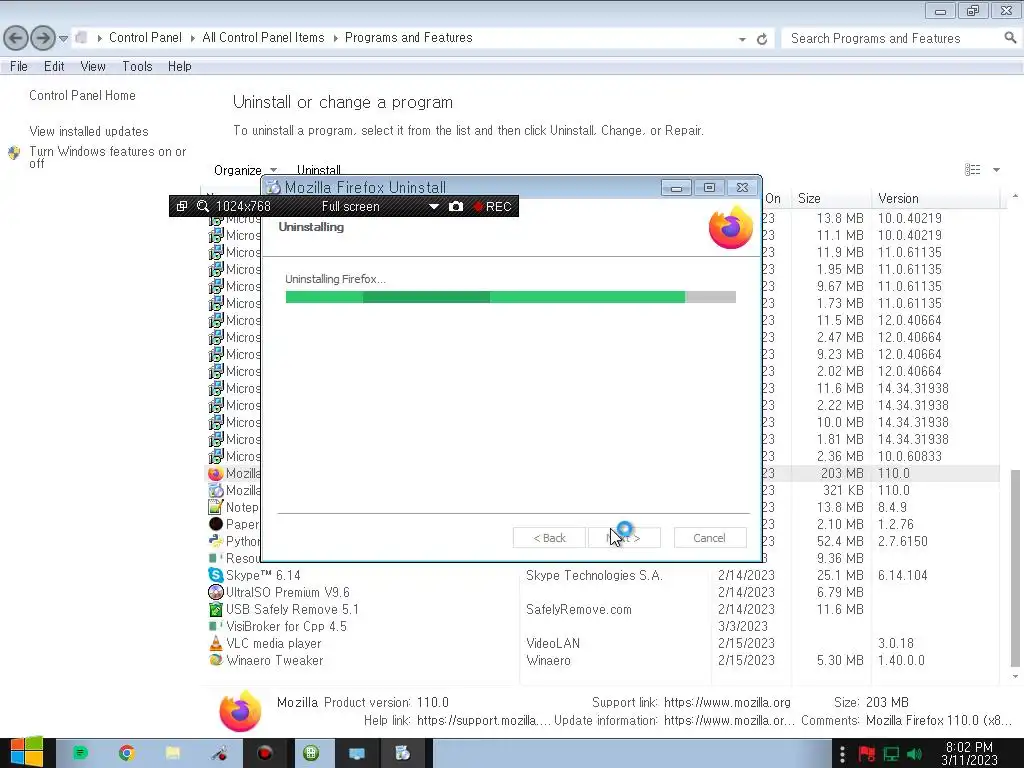Open the recent locations dropdown arrow

63,39
